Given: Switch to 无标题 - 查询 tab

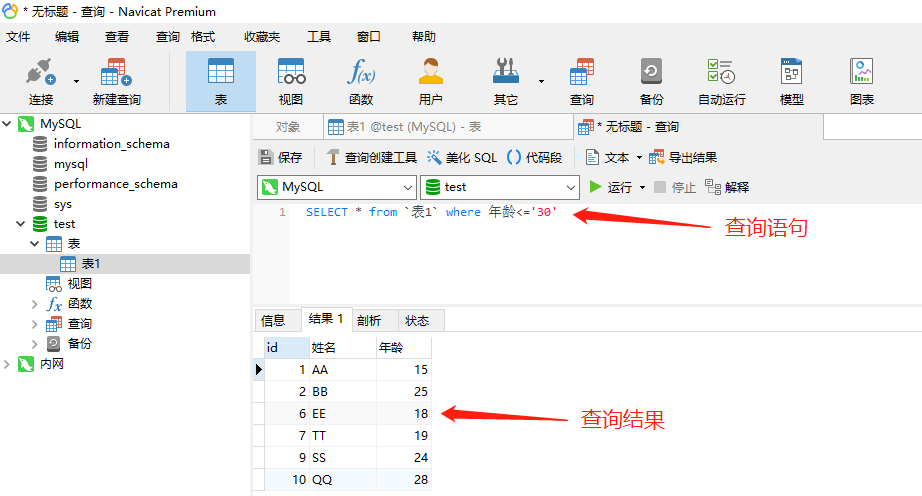Looking at the screenshot, I should click(698, 127).
